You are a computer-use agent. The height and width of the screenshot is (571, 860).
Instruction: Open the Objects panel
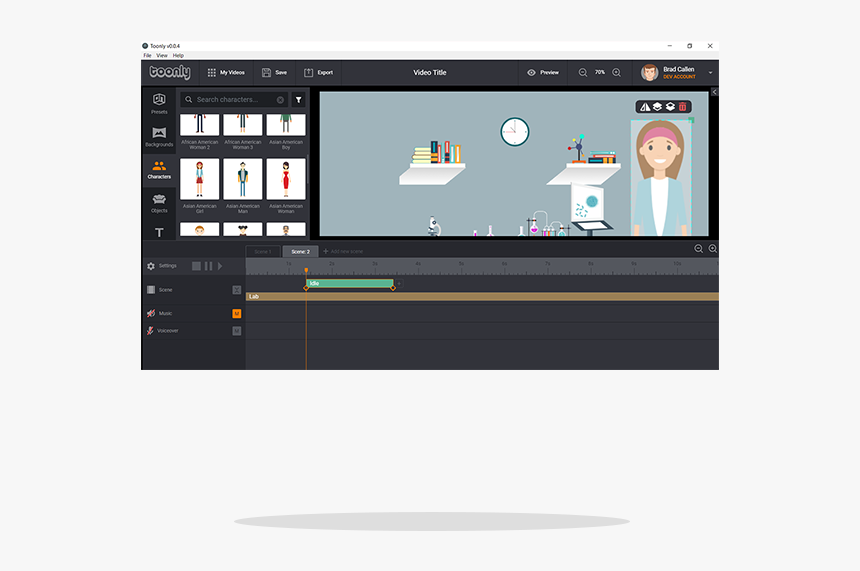(159, 203)
